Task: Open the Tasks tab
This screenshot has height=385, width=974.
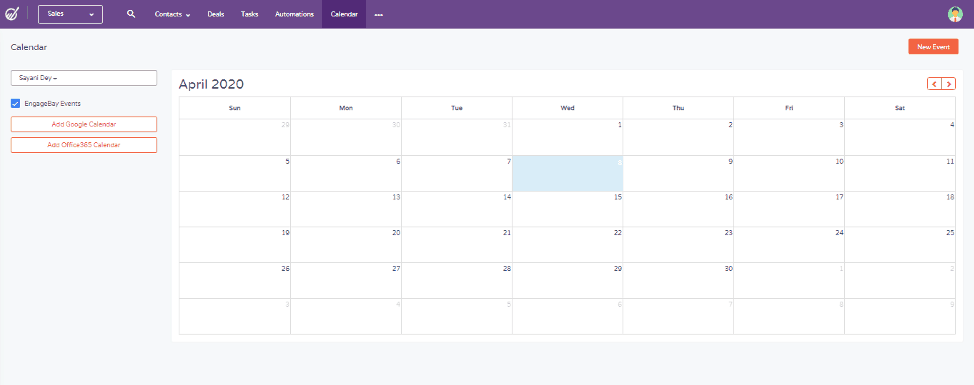Action: (250, 14)
